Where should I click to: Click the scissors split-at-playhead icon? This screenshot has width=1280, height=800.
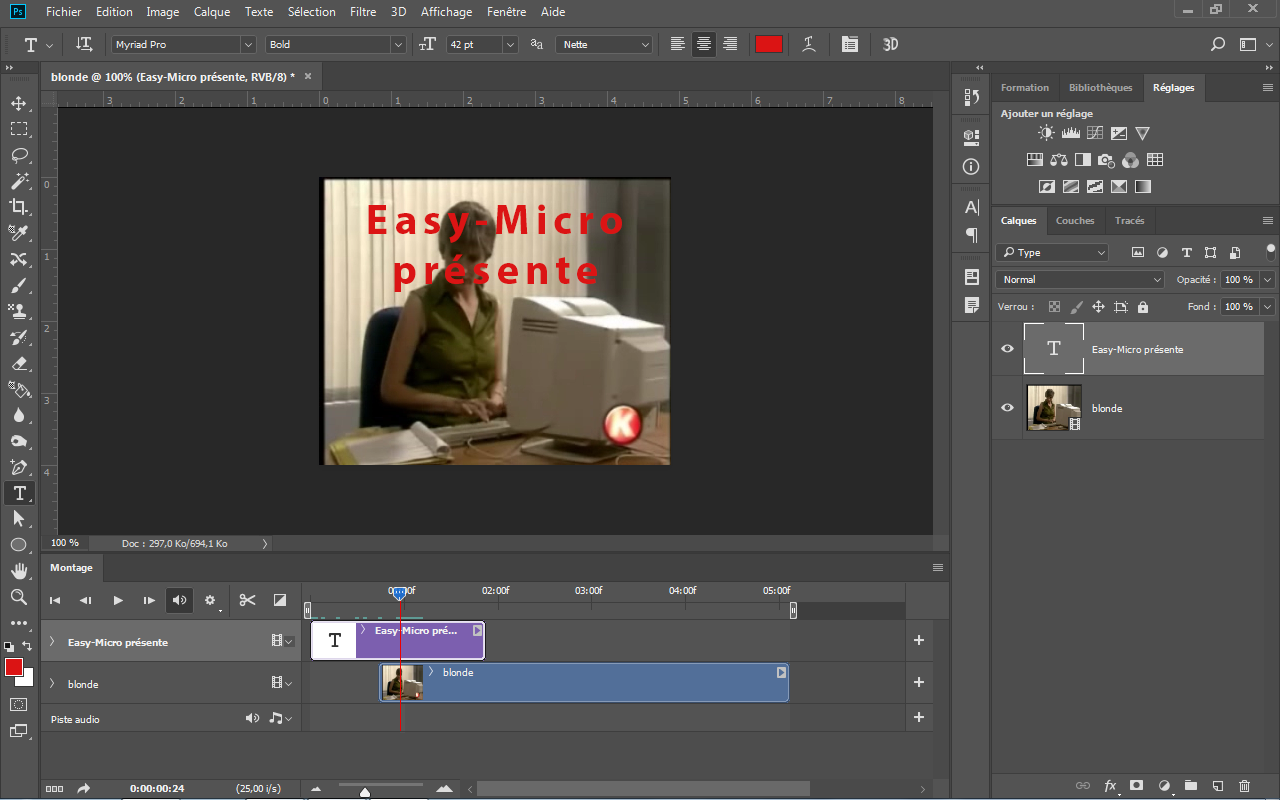[247, 600]
